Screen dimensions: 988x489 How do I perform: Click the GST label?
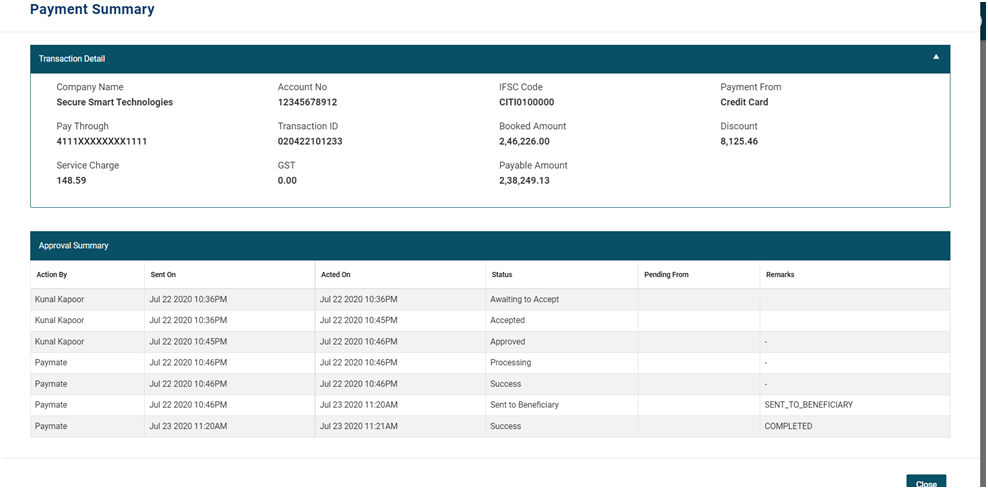click(286, 165)
